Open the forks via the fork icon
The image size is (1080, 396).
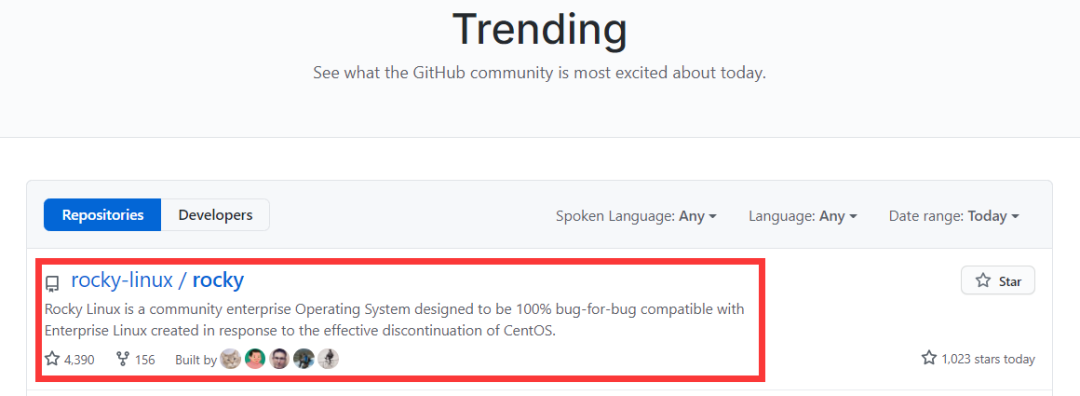123,359
